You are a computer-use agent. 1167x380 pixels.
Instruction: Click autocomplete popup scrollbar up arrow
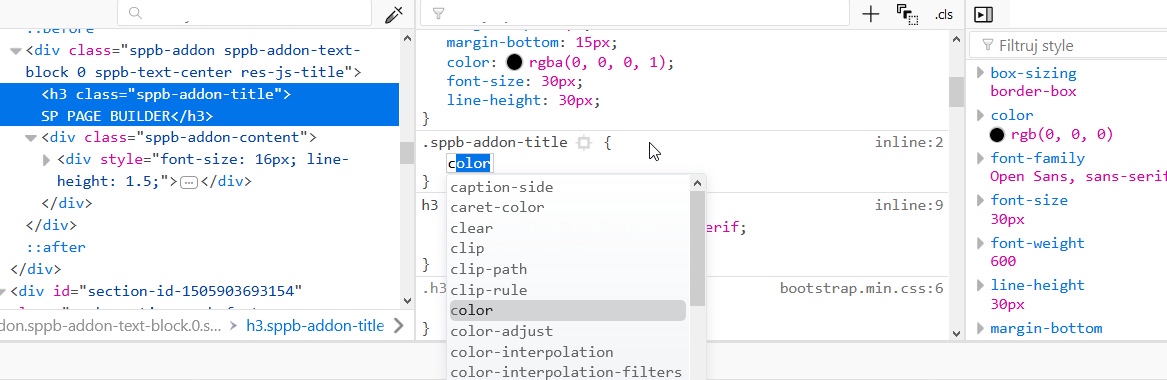pos(697,183)
